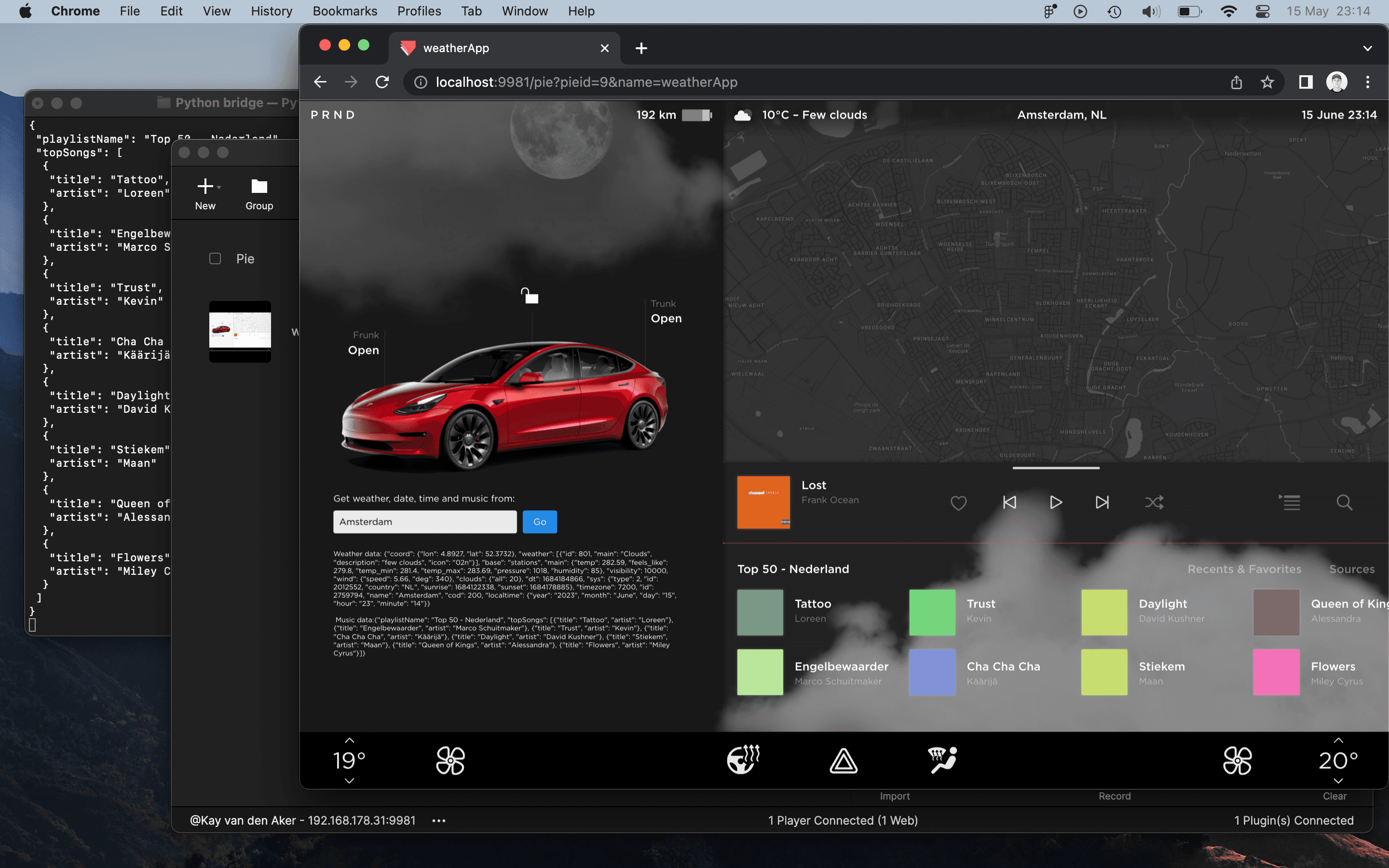The width and height of the screenshot is (1389, 868).
Task: Click the Lost album art thumbnail
Action: tap(763, 502)
